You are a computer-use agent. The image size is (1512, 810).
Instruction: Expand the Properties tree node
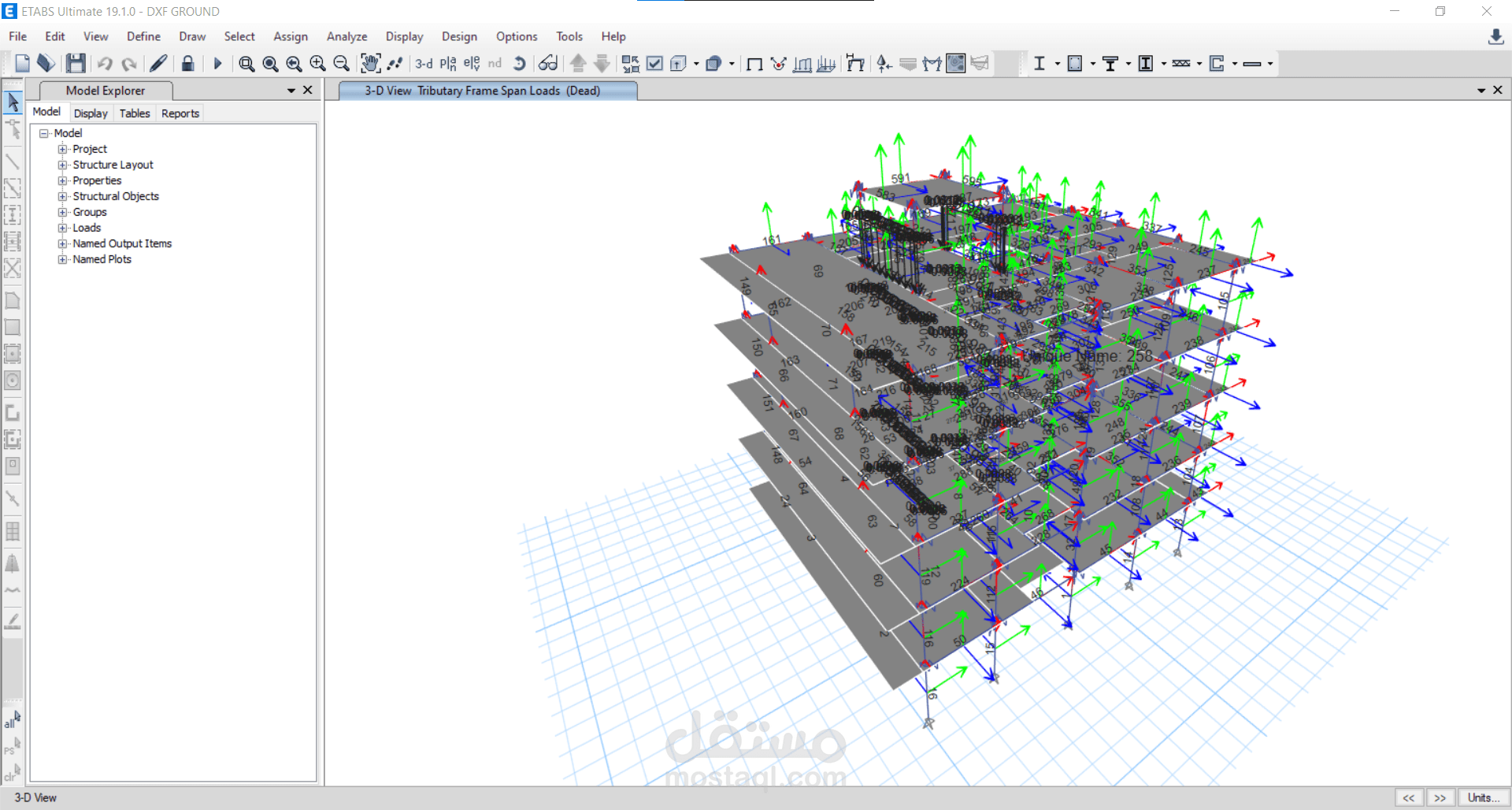tap(62, 180)
